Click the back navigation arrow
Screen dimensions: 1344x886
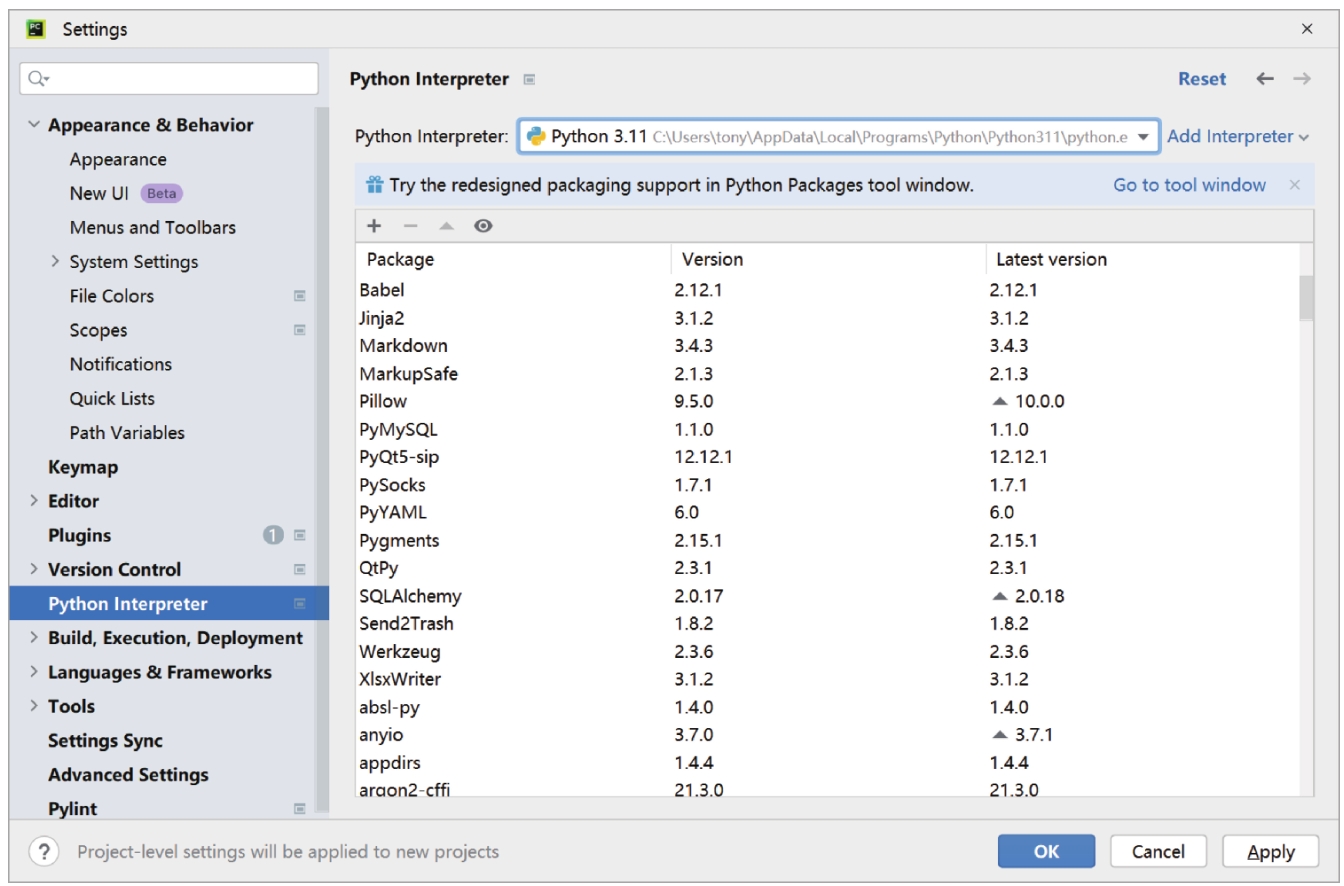pos(1265,79)
